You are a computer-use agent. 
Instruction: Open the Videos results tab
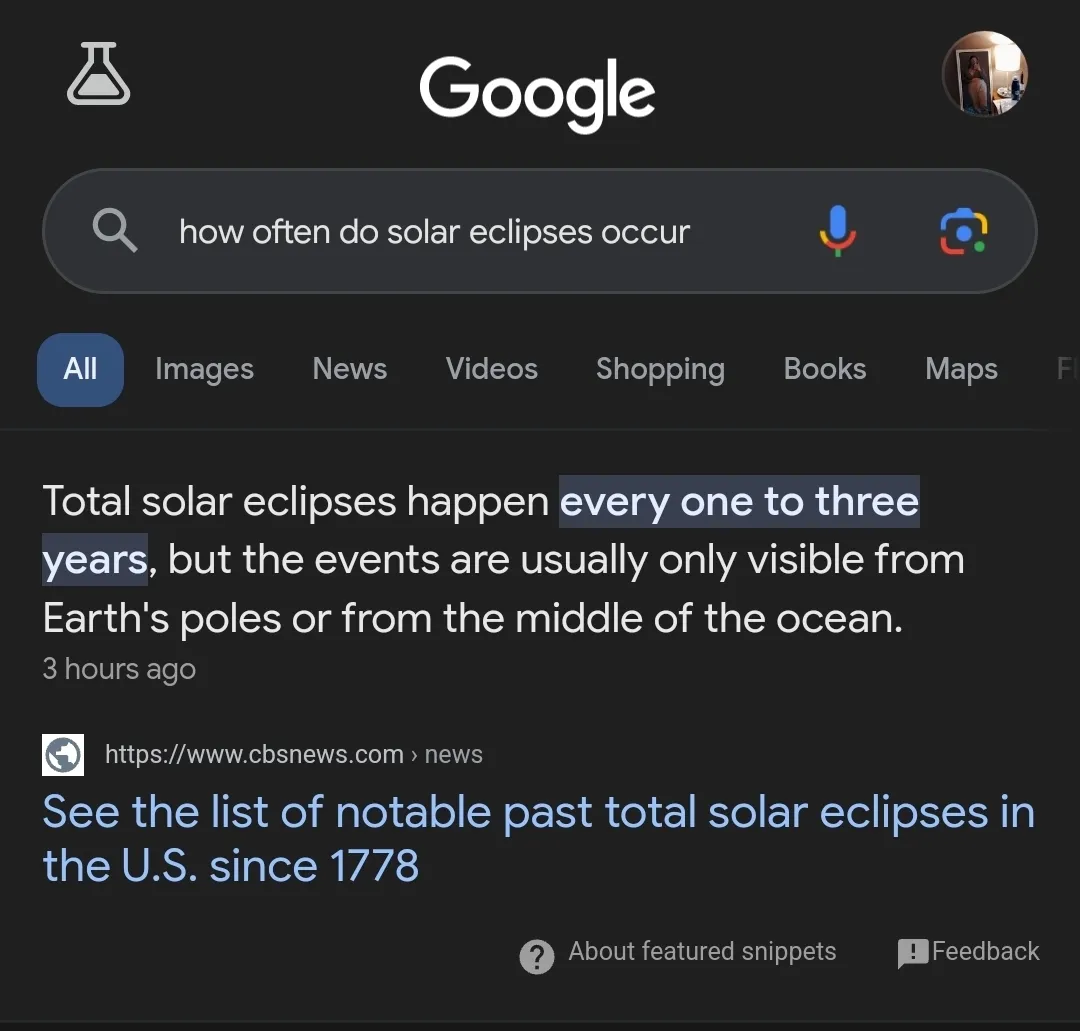(492, 369)
